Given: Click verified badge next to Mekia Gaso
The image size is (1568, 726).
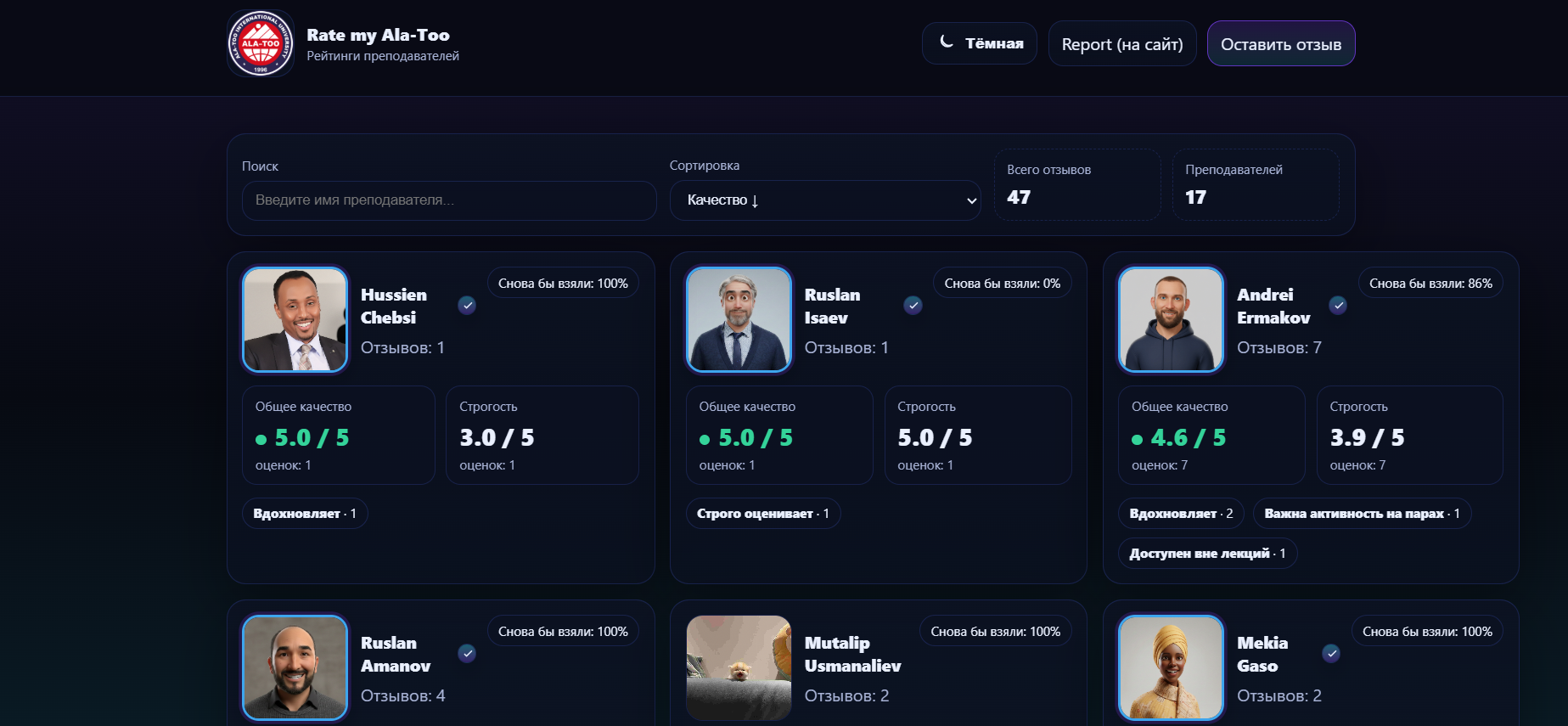Looking at the screenshot, I should (x=1331, y=654).
